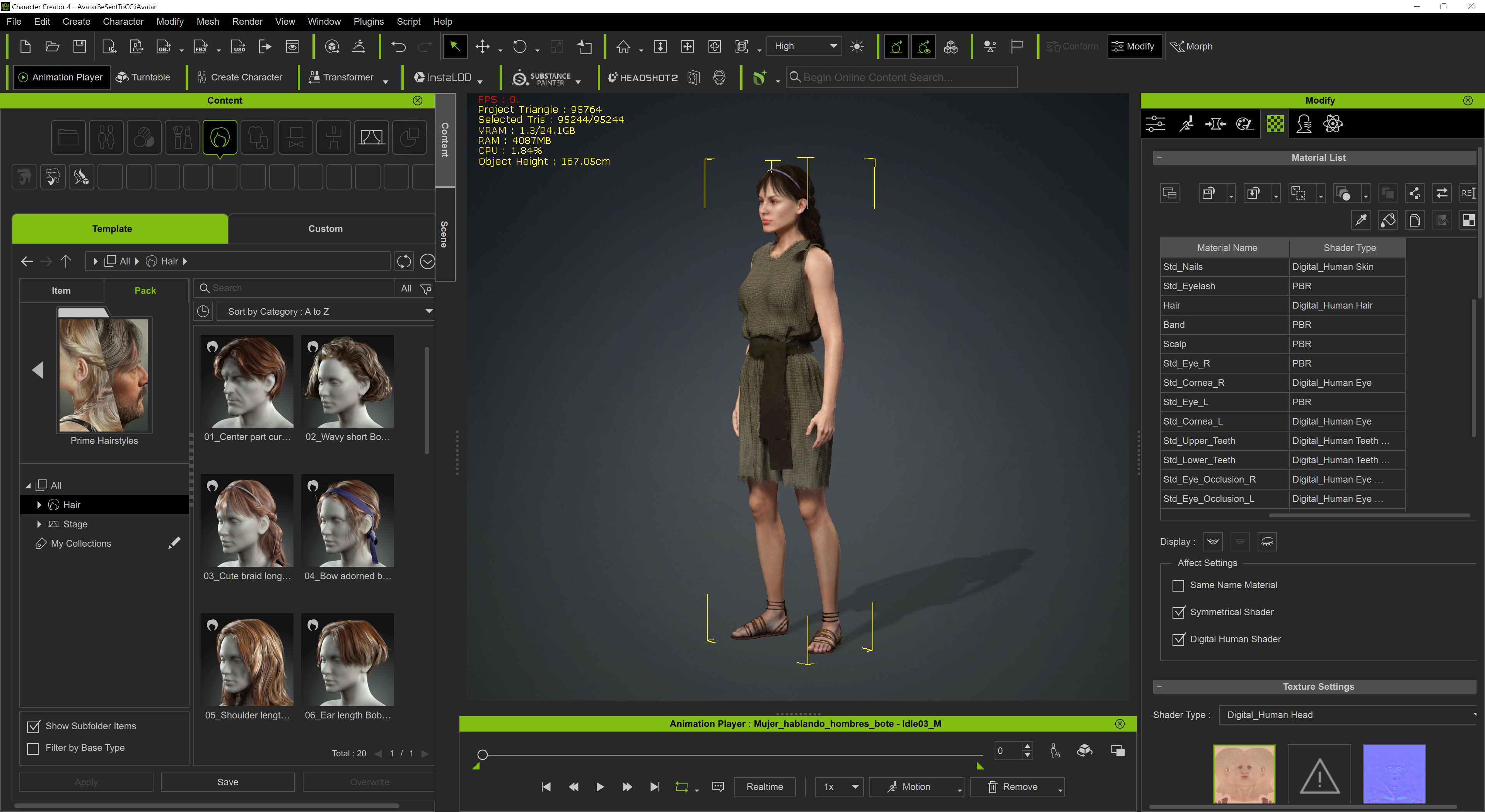Select the Hair content category icon
This screenshot has height=812, width=1485.
[x=220, y=137]
